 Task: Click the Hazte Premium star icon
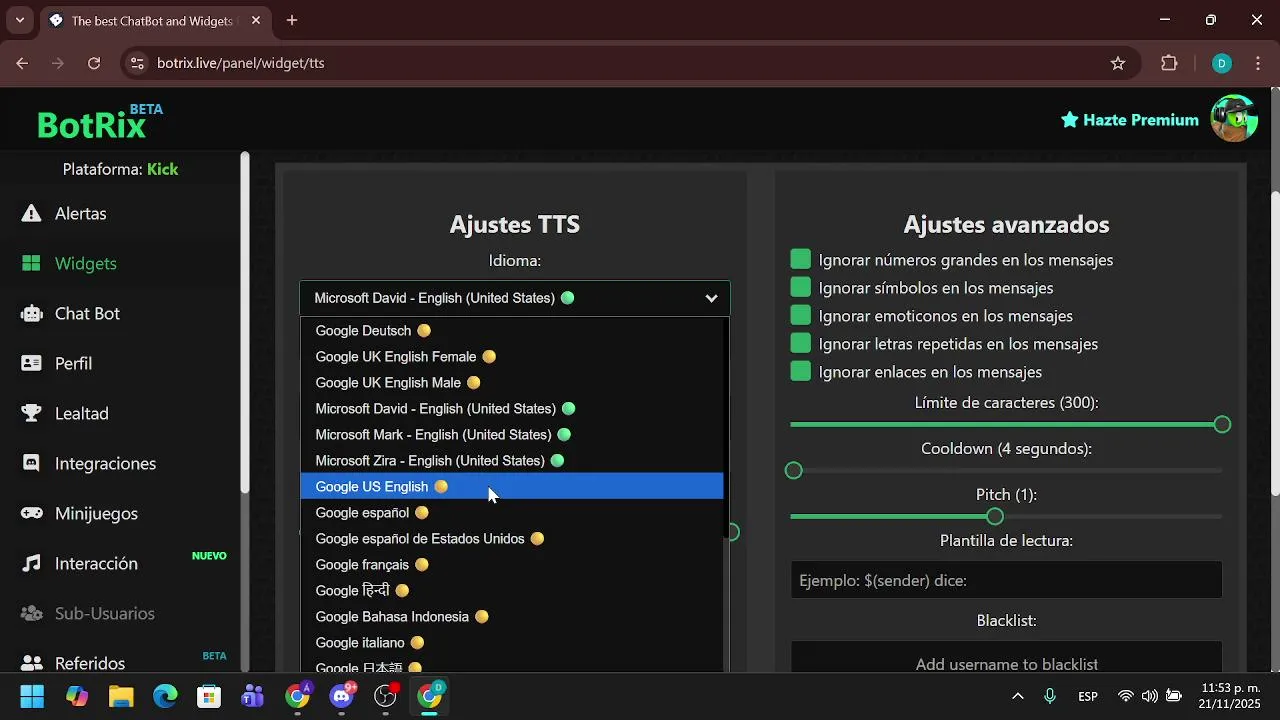pyautogui.click(x=1070, y=120)
